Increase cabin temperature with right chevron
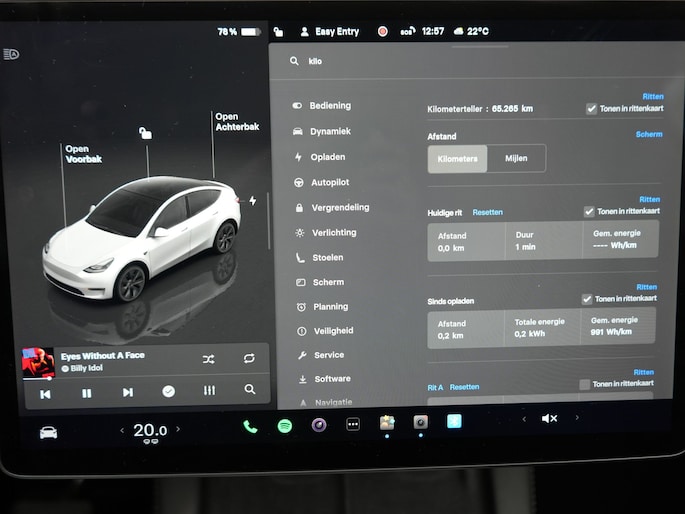 [x=179, y=429]
